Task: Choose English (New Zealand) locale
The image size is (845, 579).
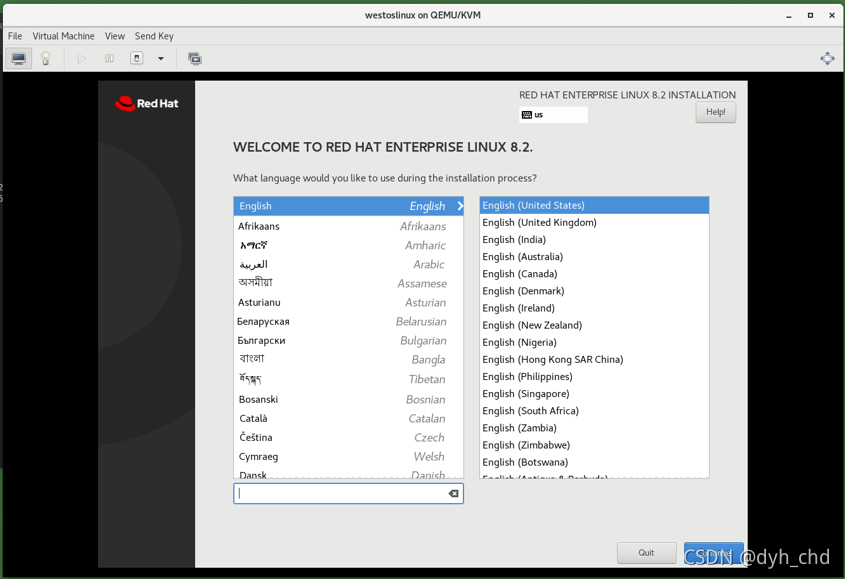Action: tap(594, 325)
